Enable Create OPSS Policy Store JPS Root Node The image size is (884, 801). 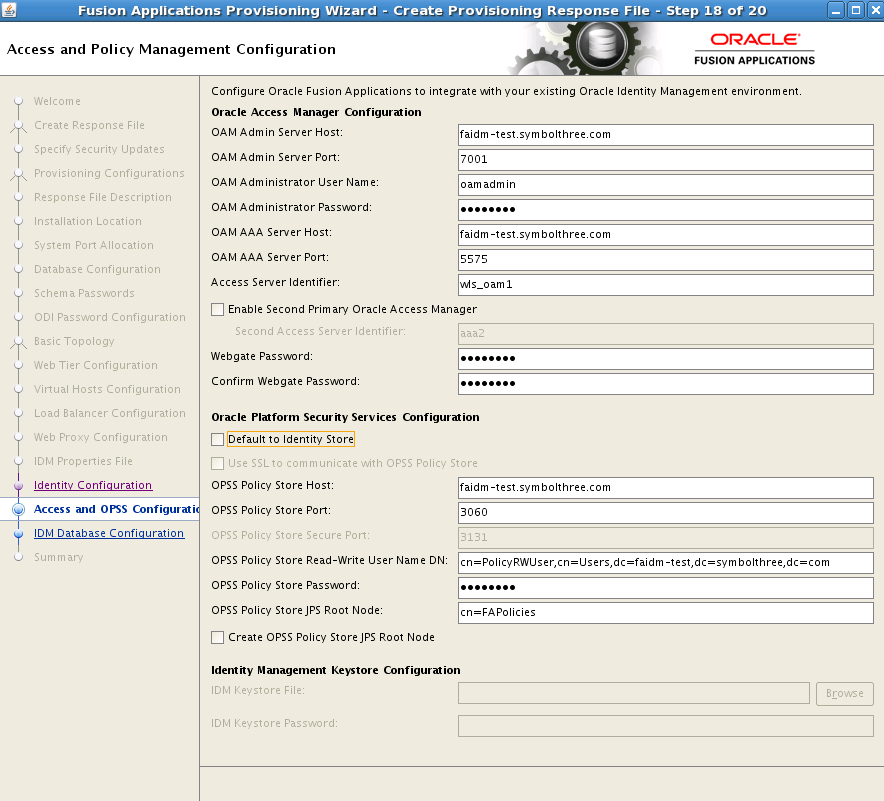coord(218,637)
